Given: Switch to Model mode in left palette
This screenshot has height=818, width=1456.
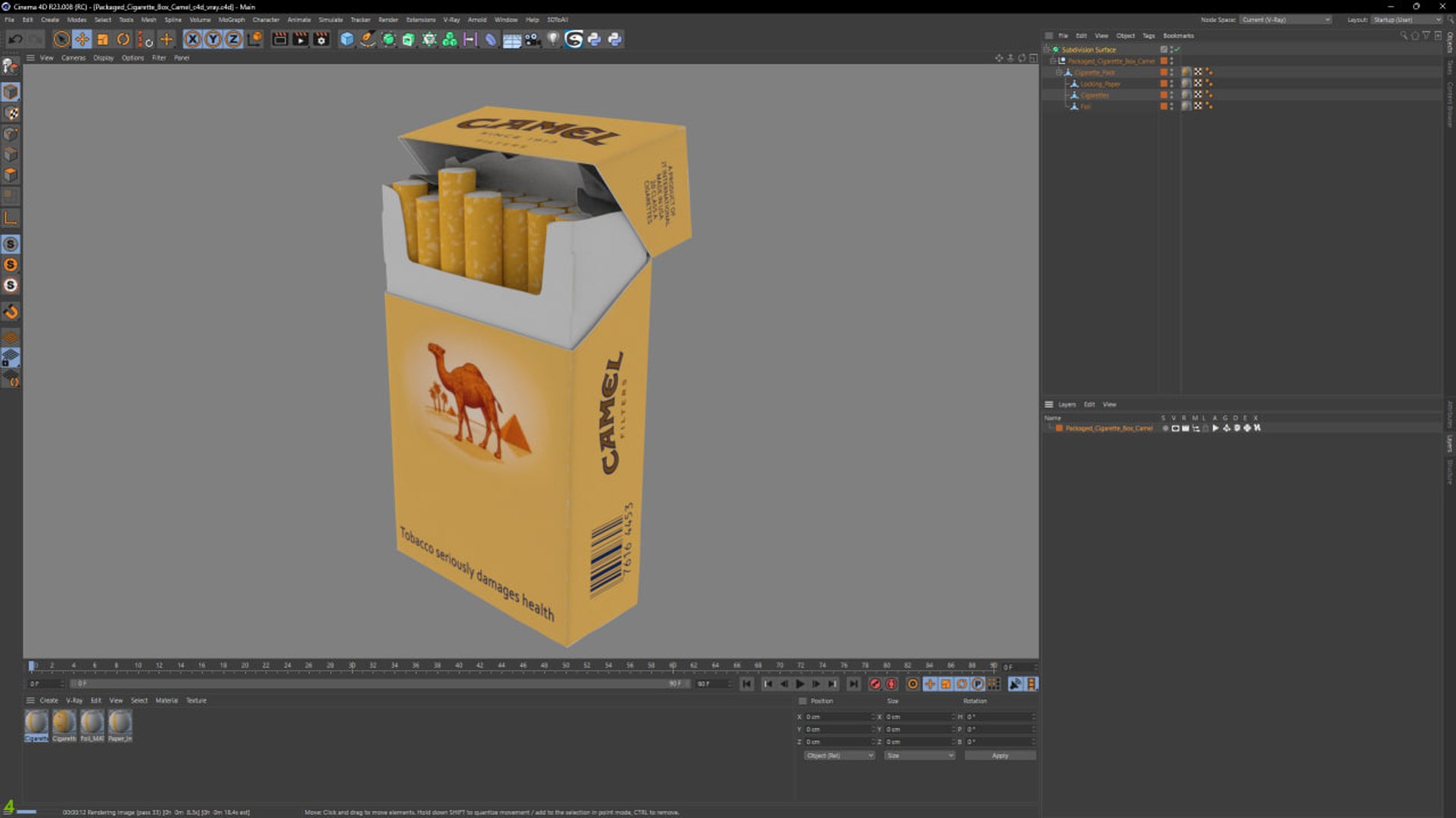Looking at the screenshot, I should click(11, 92).
